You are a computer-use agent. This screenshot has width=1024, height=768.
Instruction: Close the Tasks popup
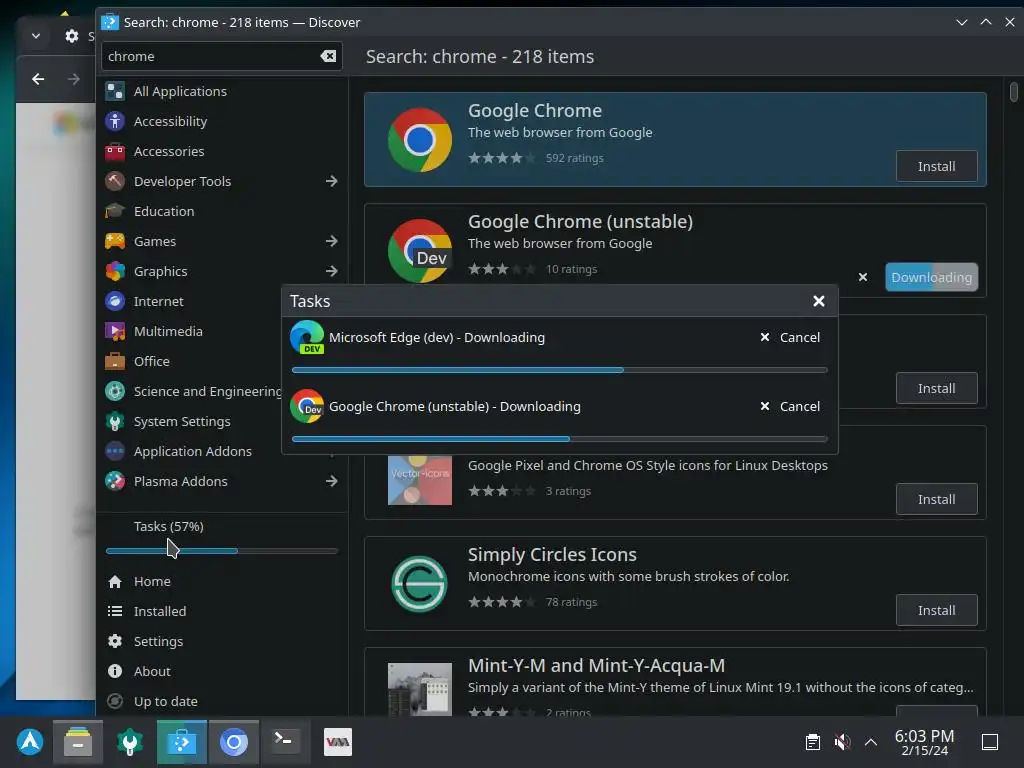(819, 302)
